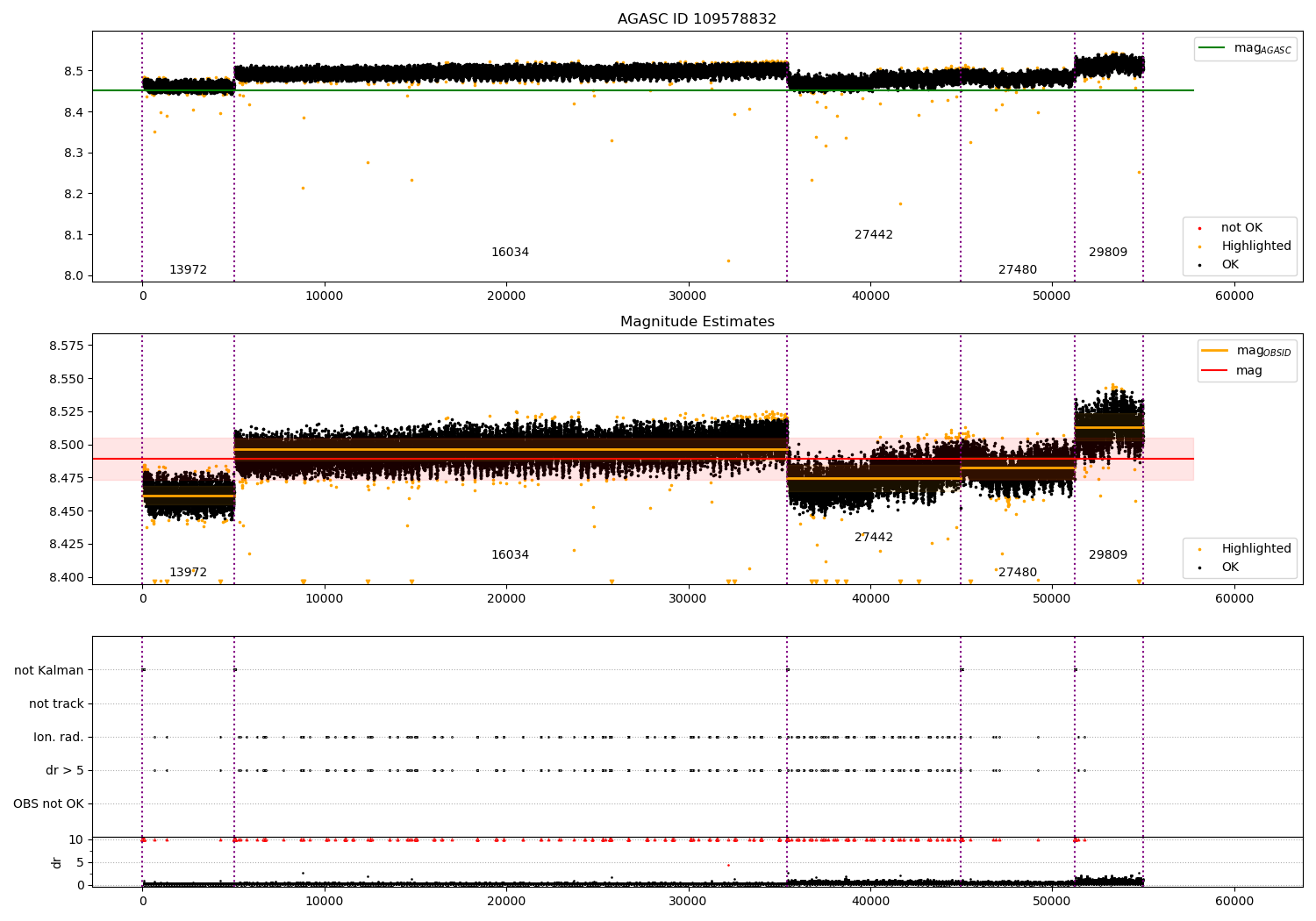
Task: Click the 60000 x-tick of bottom plot
Action: coord(1234,901)
